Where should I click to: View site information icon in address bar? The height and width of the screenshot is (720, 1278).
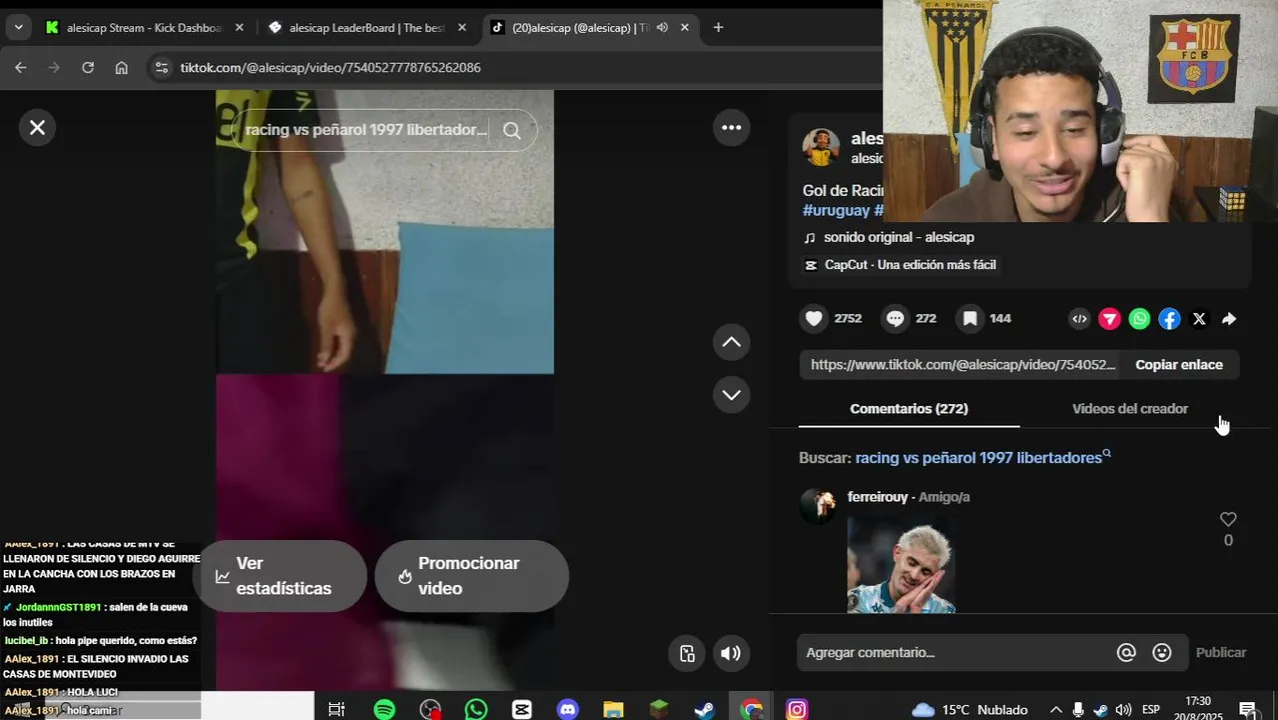tap(162, 68)
